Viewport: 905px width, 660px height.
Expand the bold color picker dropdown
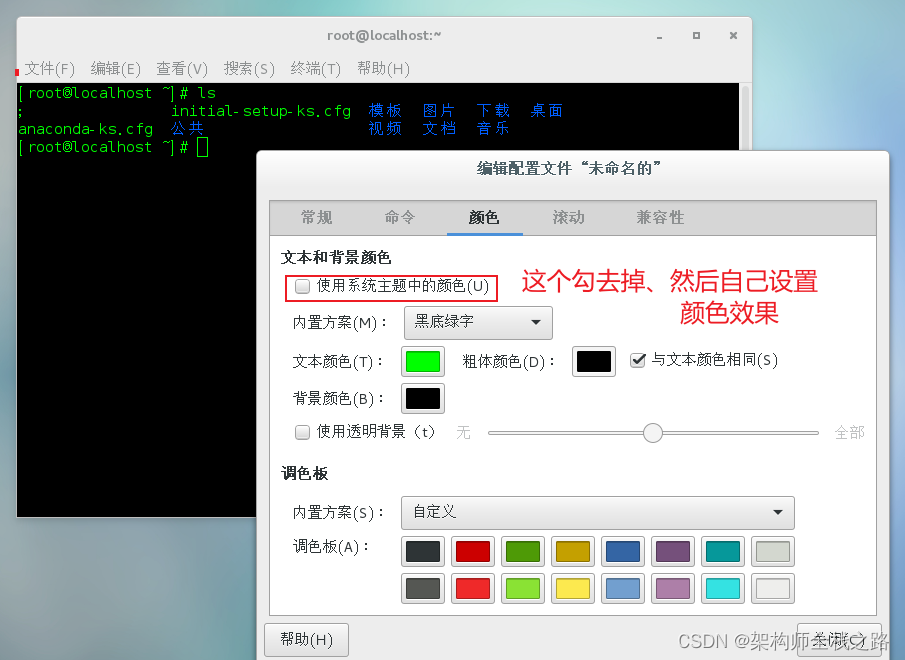[x=593, y=362]
